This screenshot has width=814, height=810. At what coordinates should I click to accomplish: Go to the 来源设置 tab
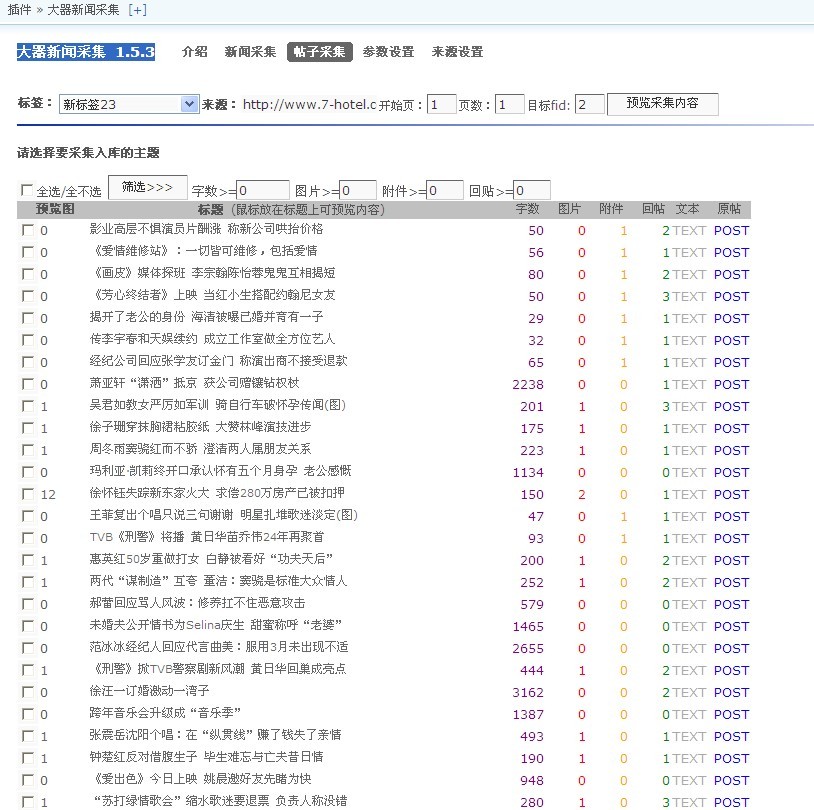point(457,52)
